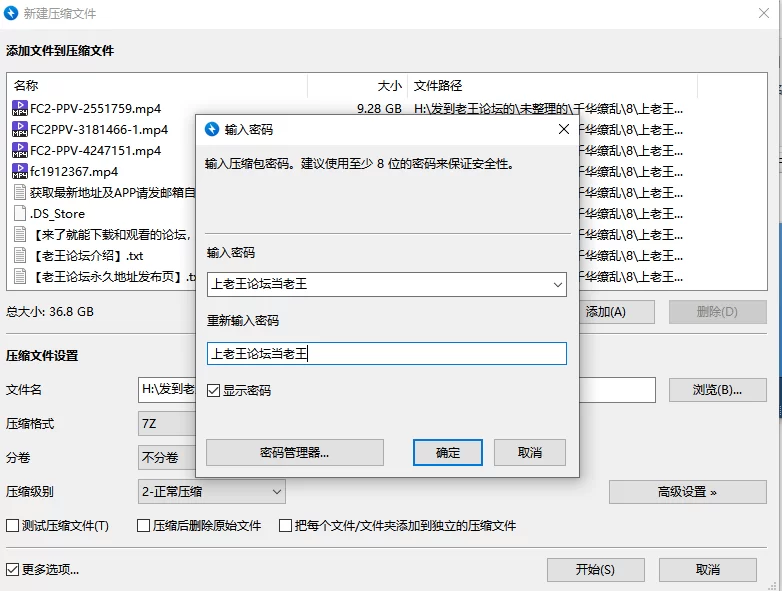Sort by the 大小 column header
Image resolution: width=782 pixels, height=591 pixels.
click(358, 86)
